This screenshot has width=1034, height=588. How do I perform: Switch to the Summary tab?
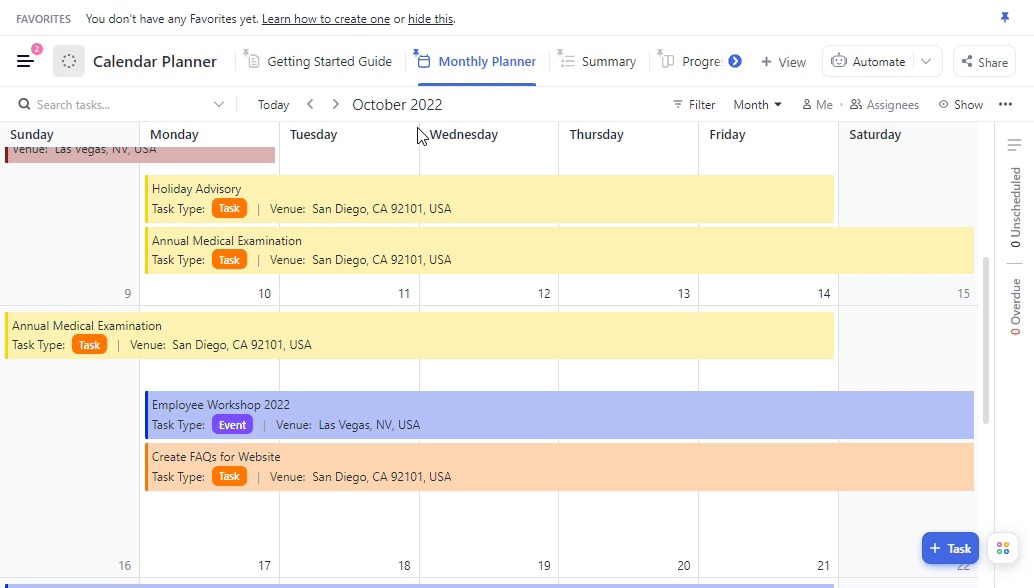click(598, 61)
